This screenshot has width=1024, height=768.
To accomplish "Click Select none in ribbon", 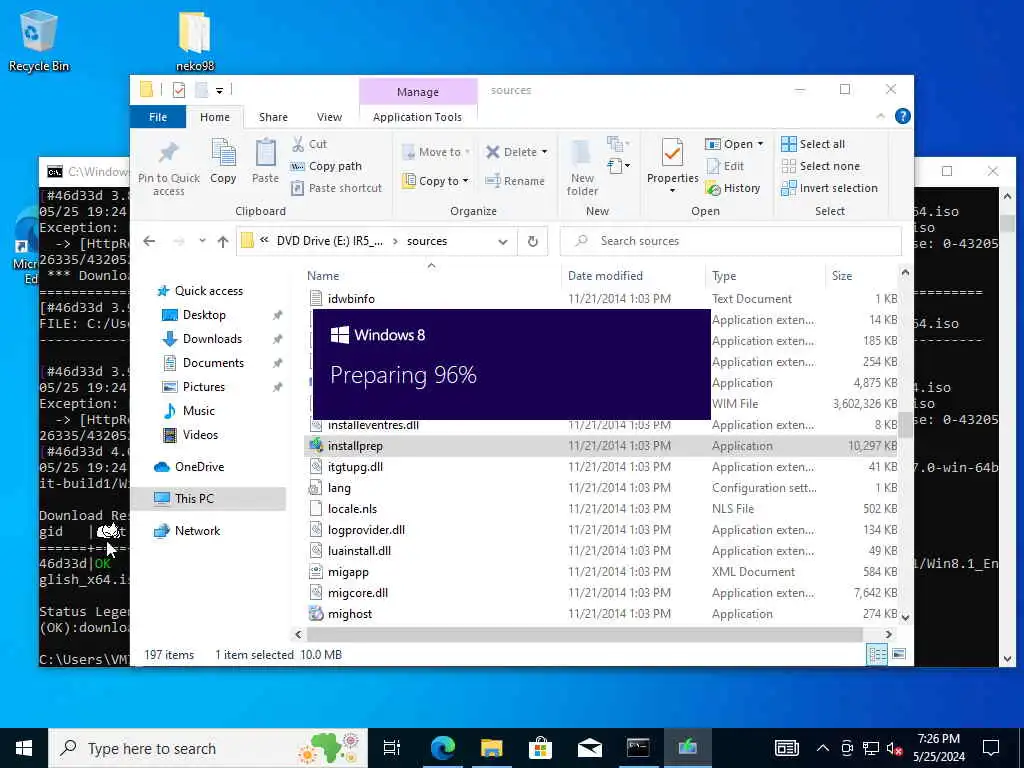I will (821, 166).
